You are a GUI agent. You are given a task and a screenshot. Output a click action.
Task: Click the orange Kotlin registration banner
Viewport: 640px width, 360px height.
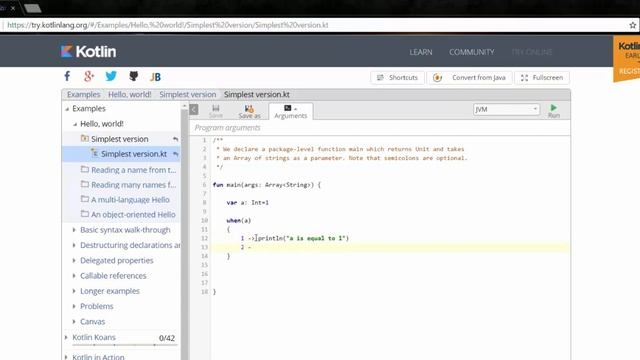click(x=627, y=59)
